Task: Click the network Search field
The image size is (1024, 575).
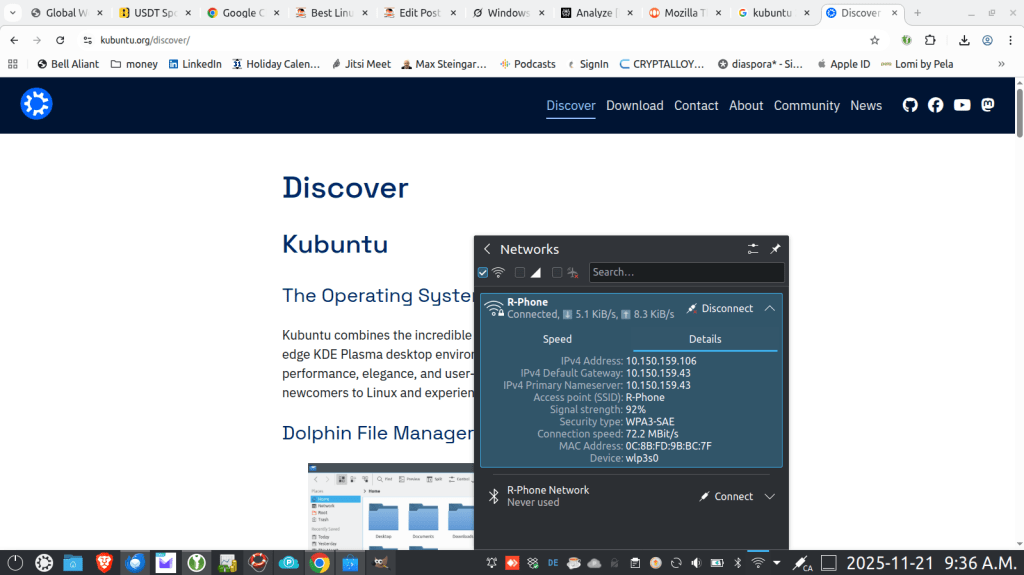Action: point(686,272)
